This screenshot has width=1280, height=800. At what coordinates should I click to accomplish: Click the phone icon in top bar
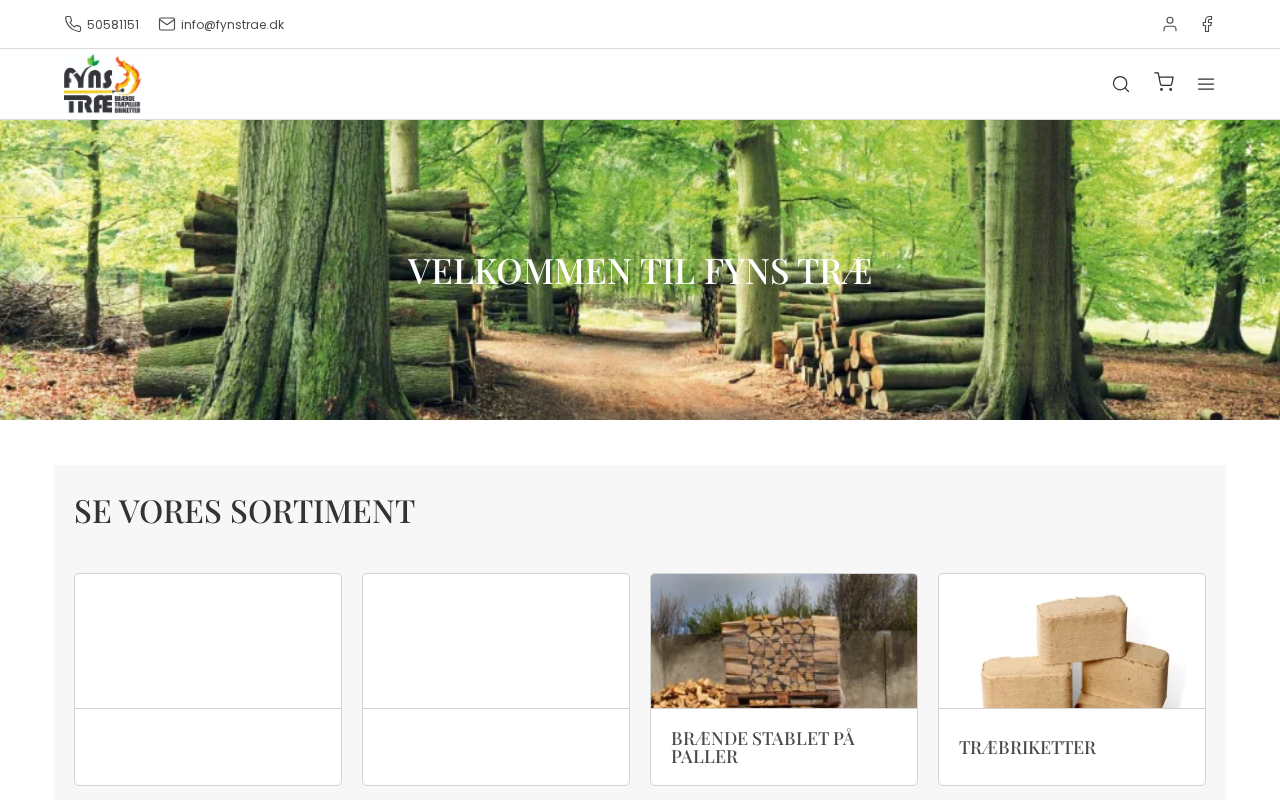(x=73, y=24)
